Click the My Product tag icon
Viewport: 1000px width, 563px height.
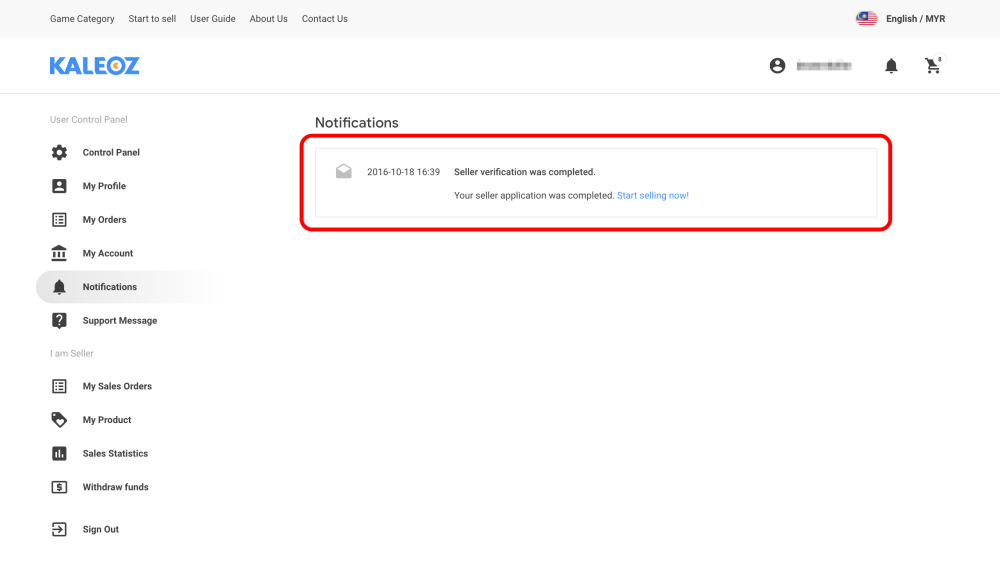coord(59,420)
